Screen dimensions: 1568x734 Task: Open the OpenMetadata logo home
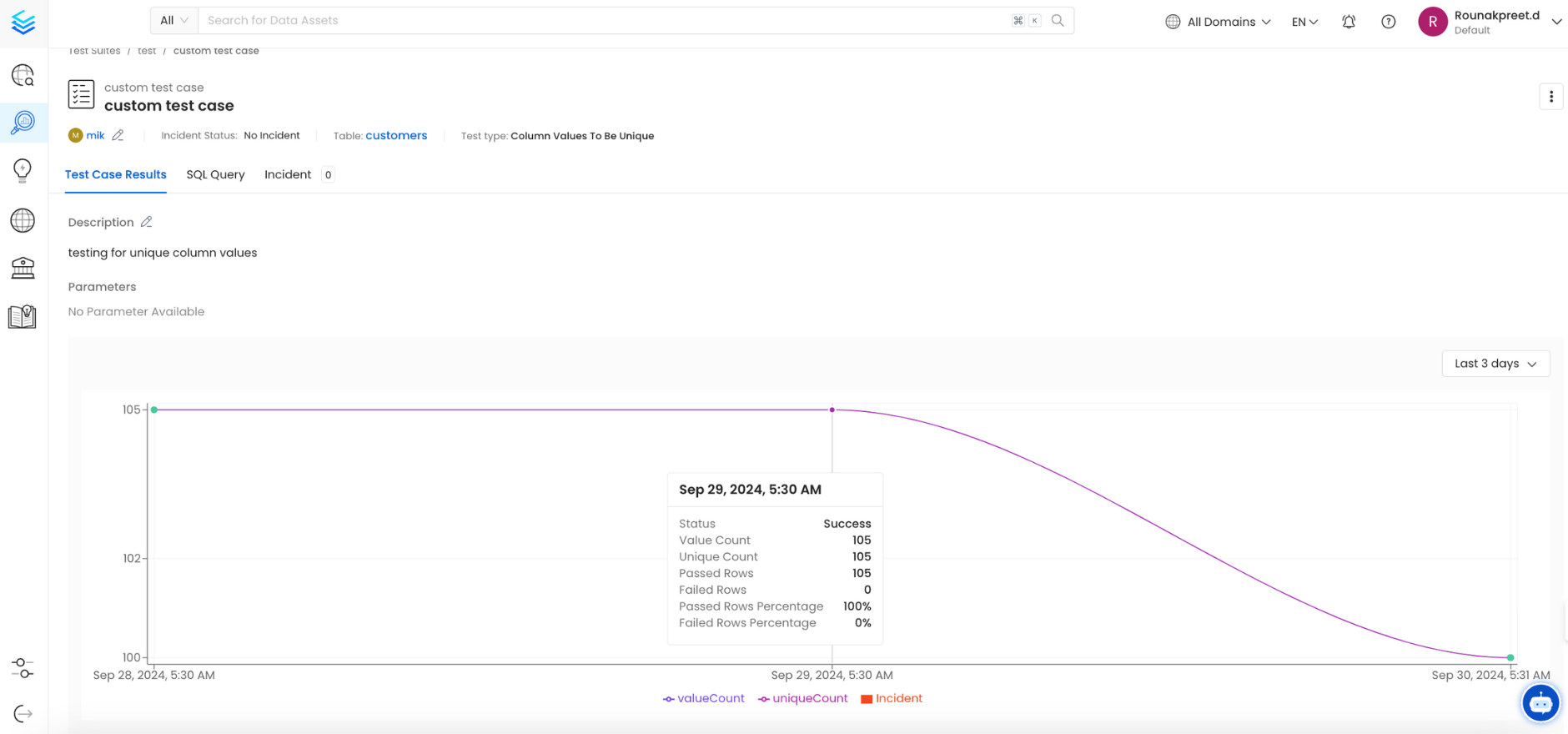pyautogui.click(x=23, y=23)
